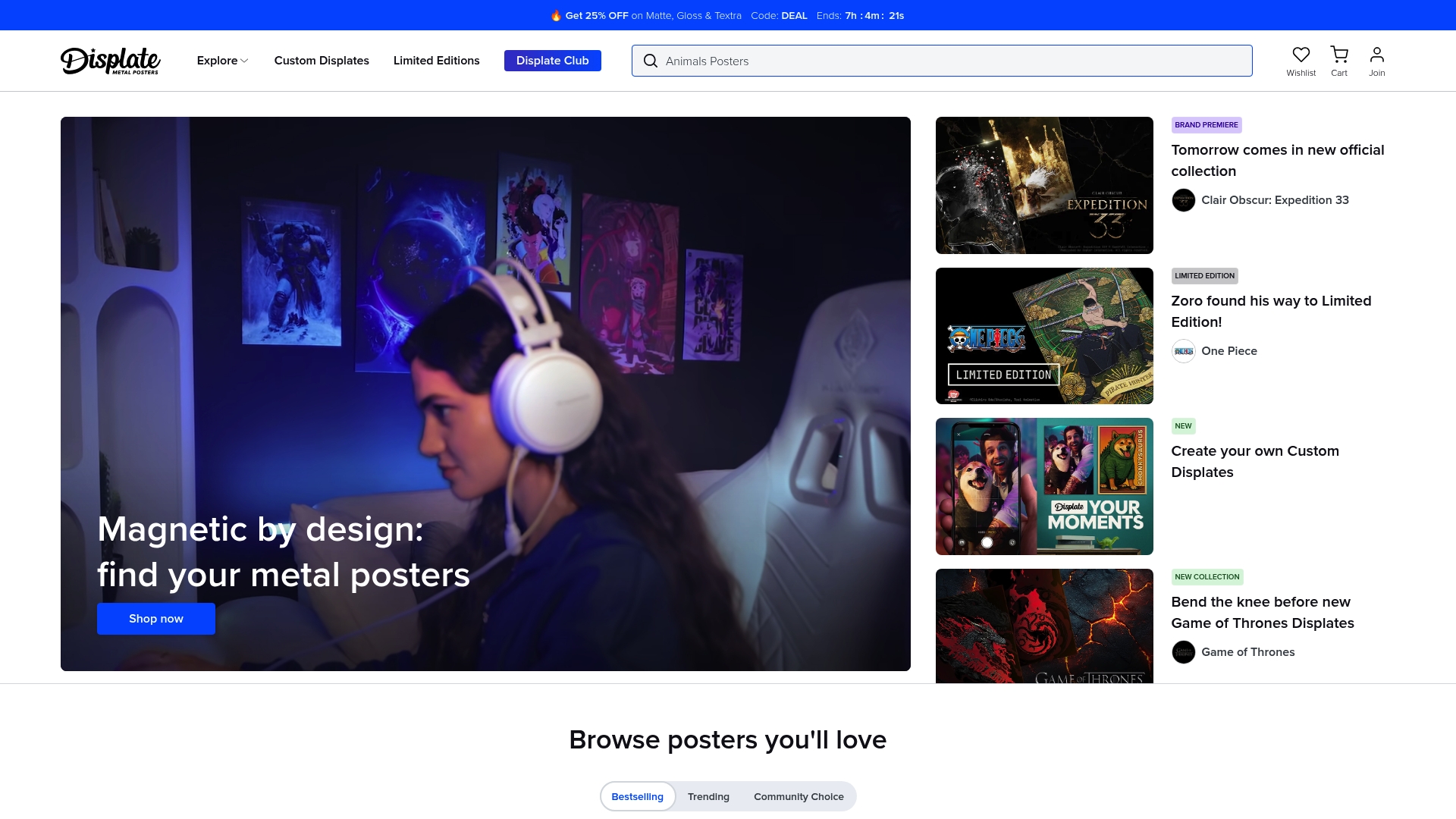Click the Displate metal posters logo
The width and height of the screenshot is (1456, 819).
(x=111, y=61)
